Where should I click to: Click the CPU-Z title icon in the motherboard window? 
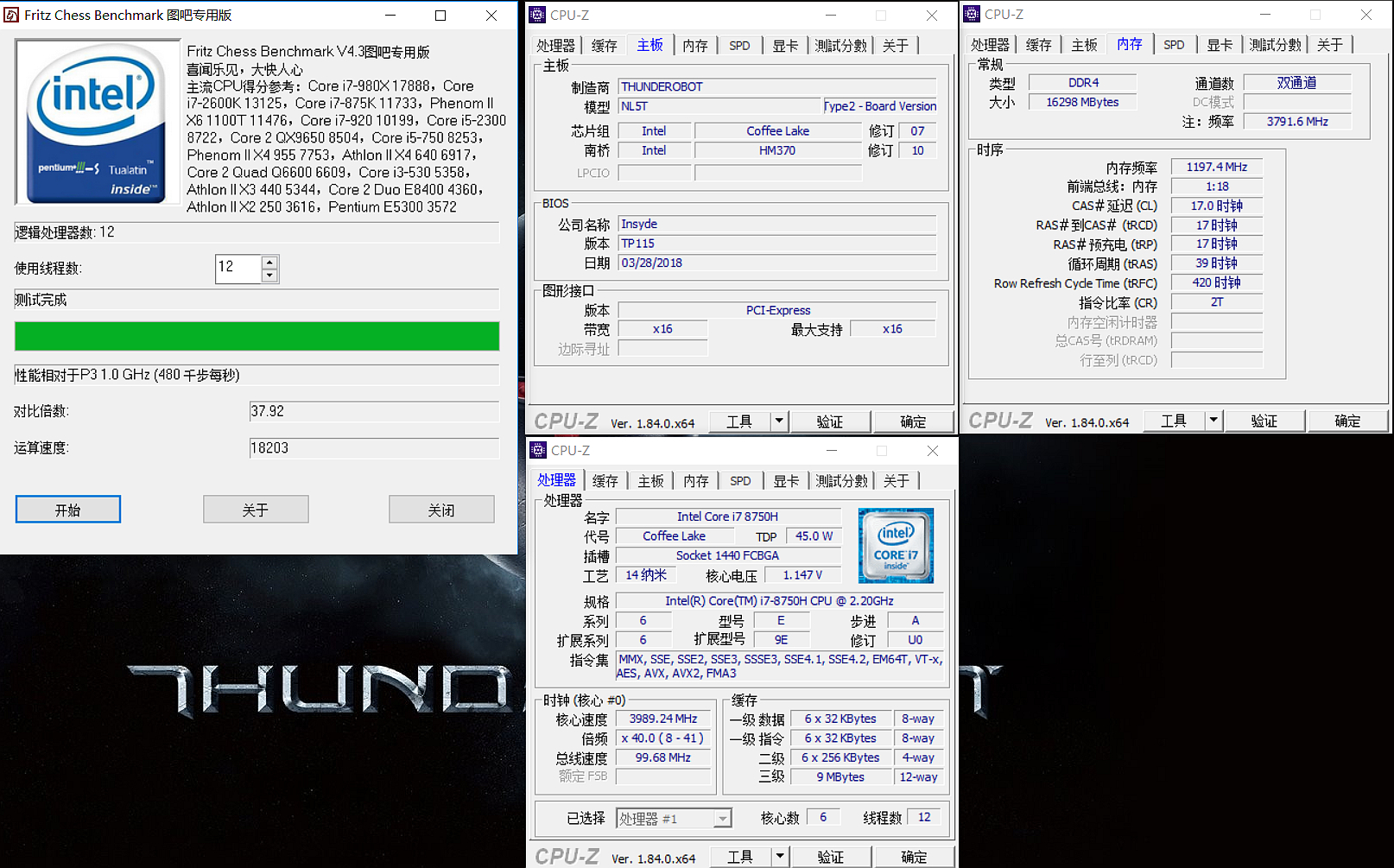(537, 15)
